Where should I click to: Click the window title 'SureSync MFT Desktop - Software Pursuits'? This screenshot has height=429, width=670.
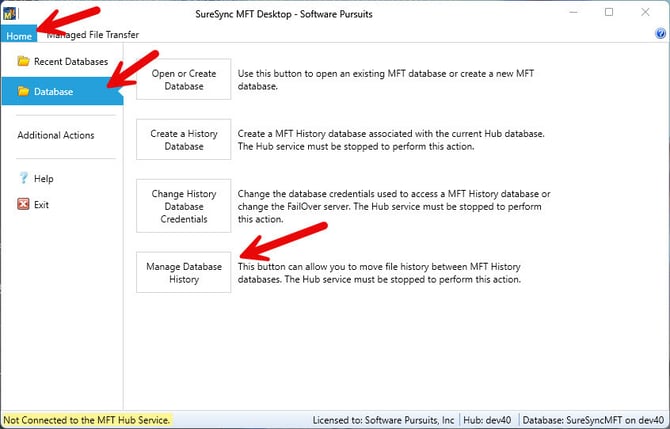[284, 14]
